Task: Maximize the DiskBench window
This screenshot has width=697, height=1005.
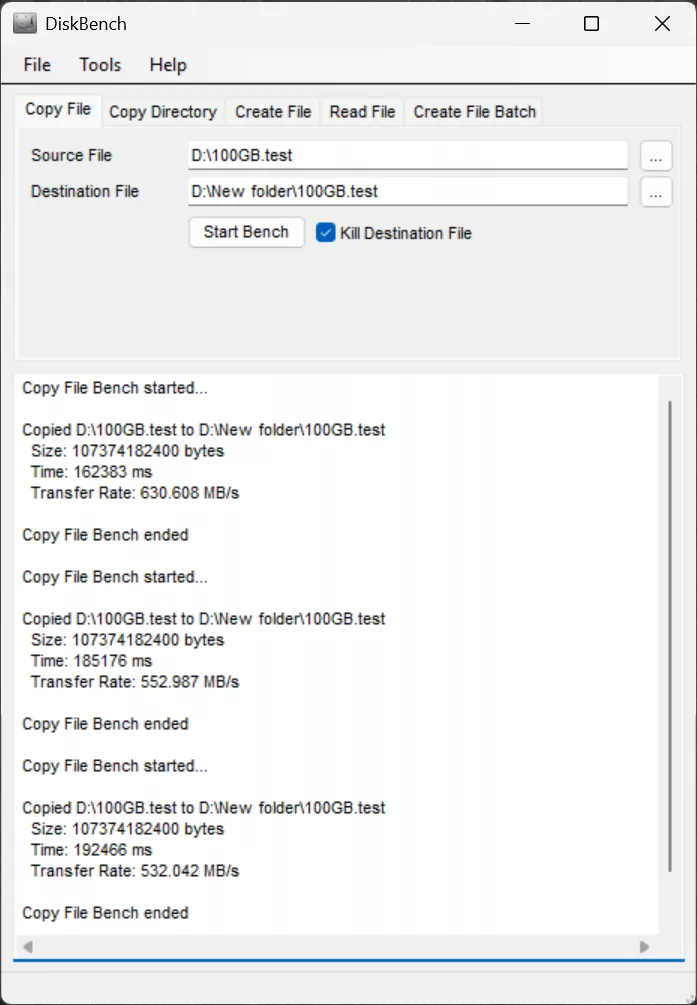Action: [591, 24]
